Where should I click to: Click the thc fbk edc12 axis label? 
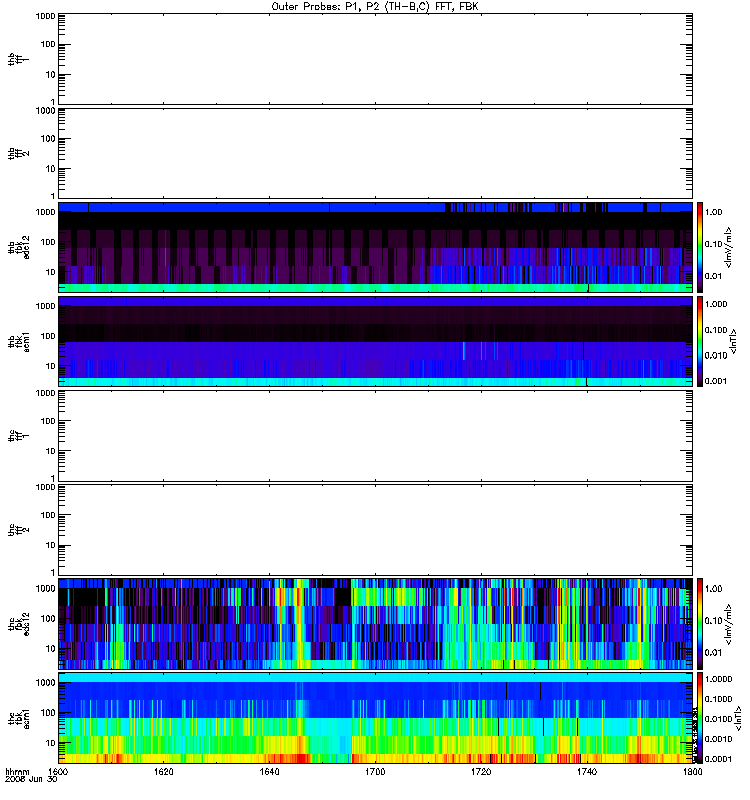[19, 623]
